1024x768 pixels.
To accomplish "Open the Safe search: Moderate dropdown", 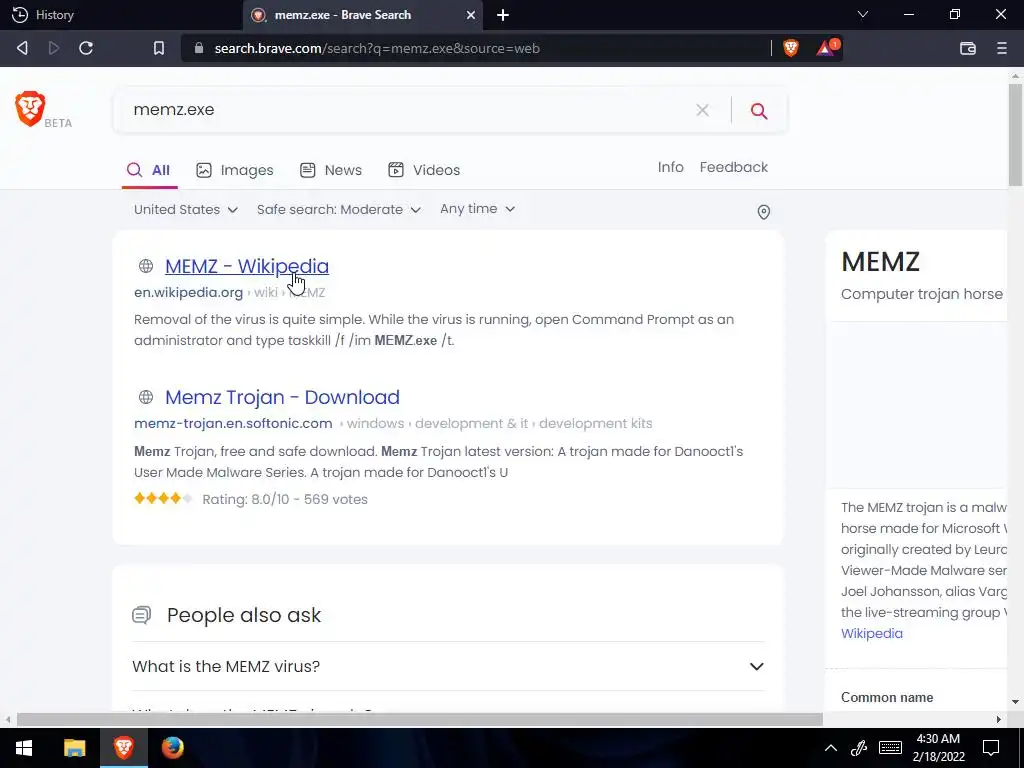I will point(338,210).
